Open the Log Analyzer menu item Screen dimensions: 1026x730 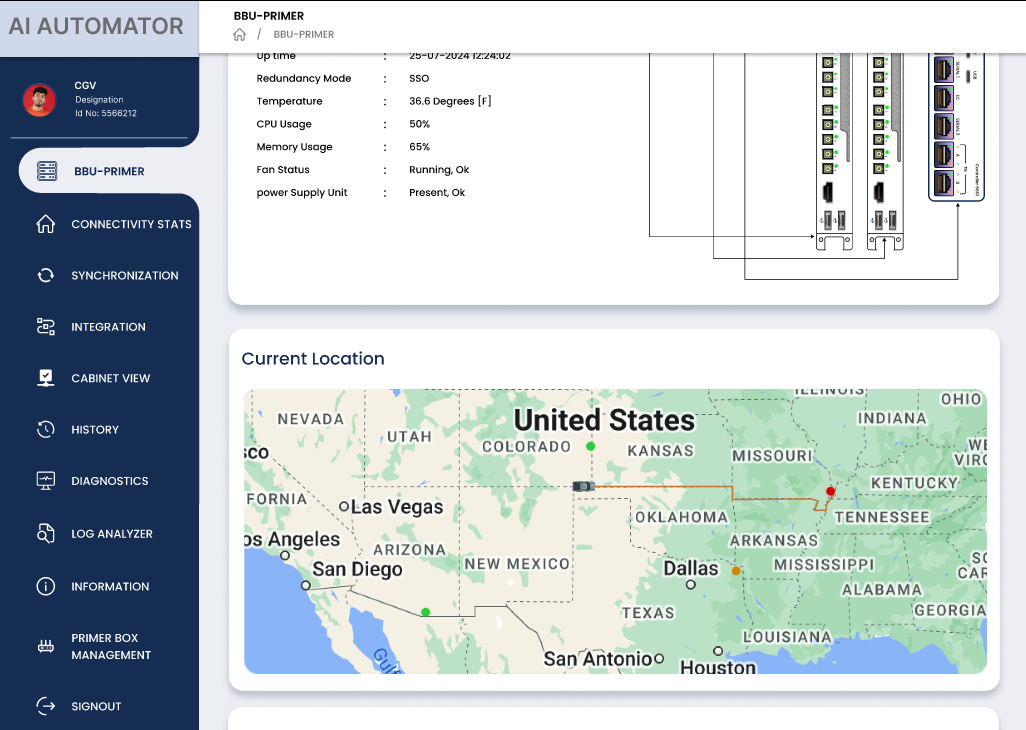pyautogui.click(x=111, y=534)
